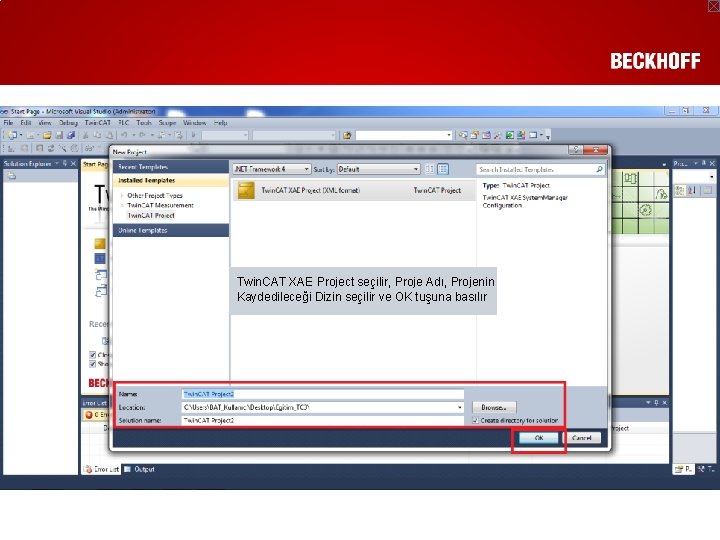720x540 pixels.
Task: Expand the TwinCAT Measurement tree node
Action: pyautogui.click(x=122, y=205)
